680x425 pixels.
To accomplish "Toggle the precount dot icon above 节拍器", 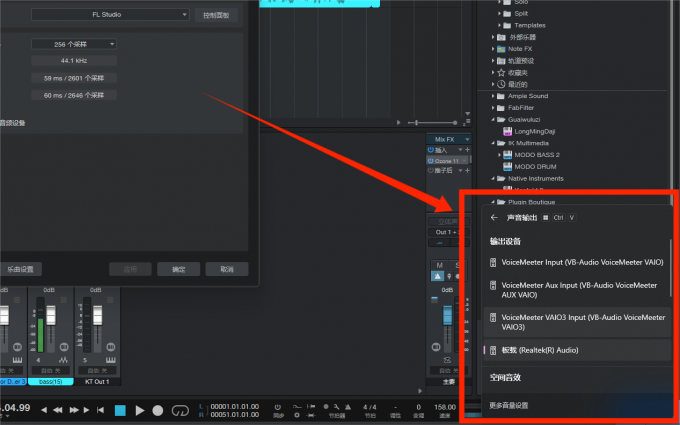I will tap(326, 407).
